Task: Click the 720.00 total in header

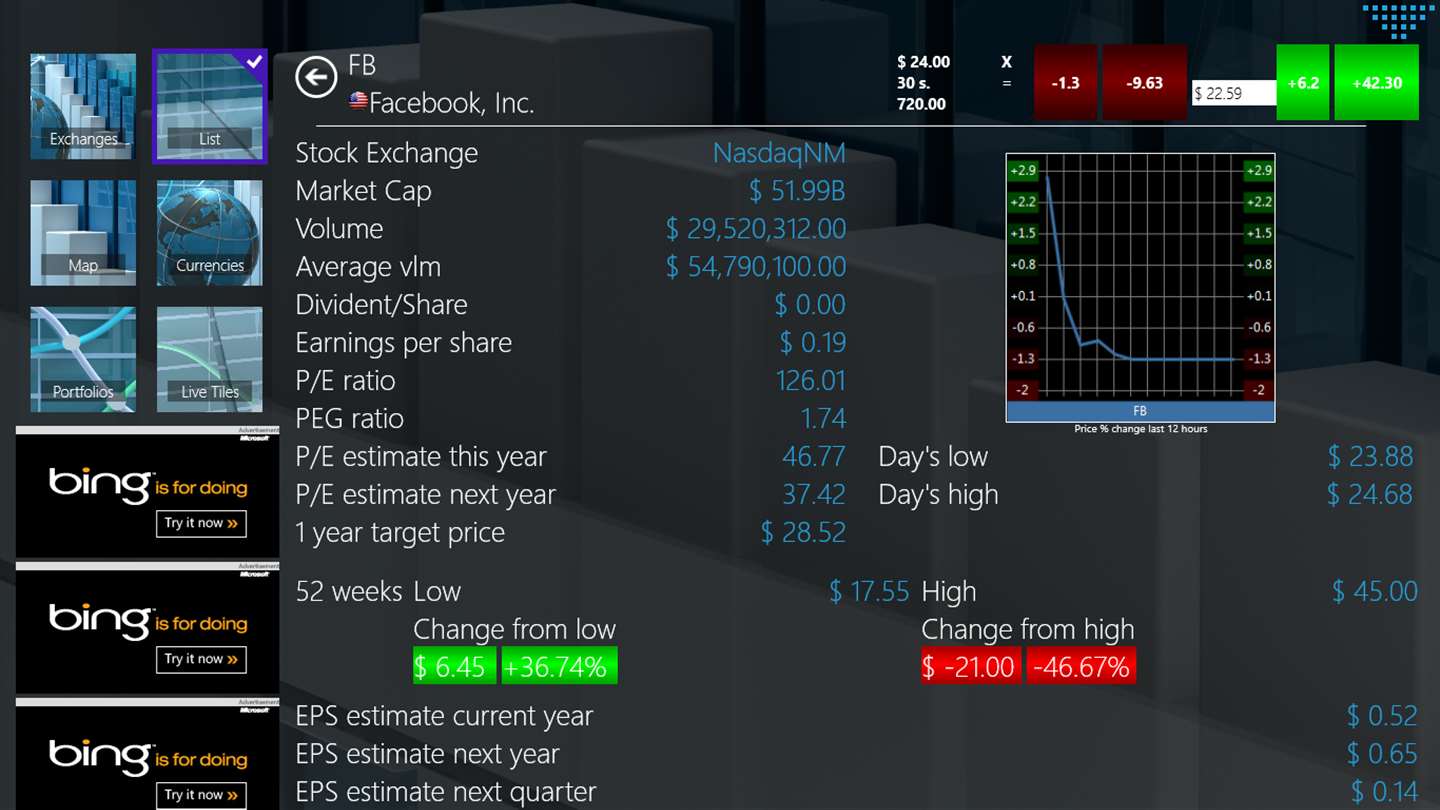Action: click(x=922, y=104)
